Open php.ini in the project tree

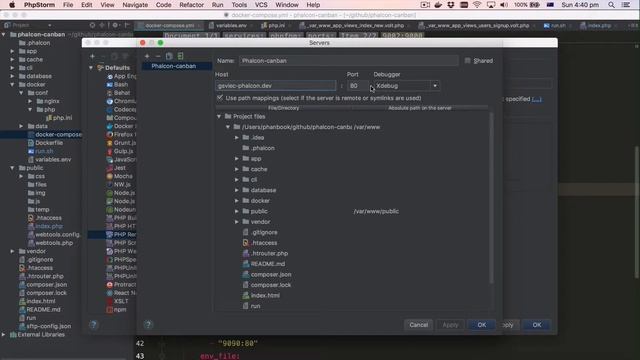click(x=62, y=118)
